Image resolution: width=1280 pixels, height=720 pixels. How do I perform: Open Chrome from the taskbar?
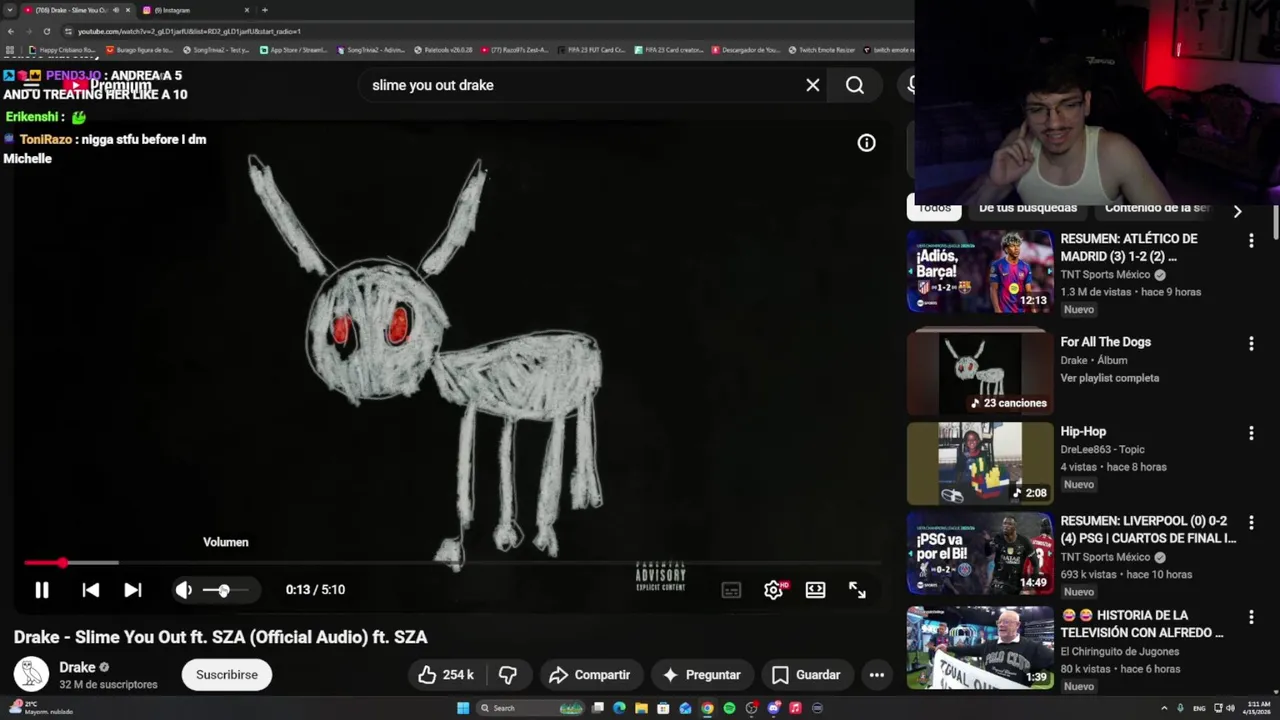pos(707,708)
